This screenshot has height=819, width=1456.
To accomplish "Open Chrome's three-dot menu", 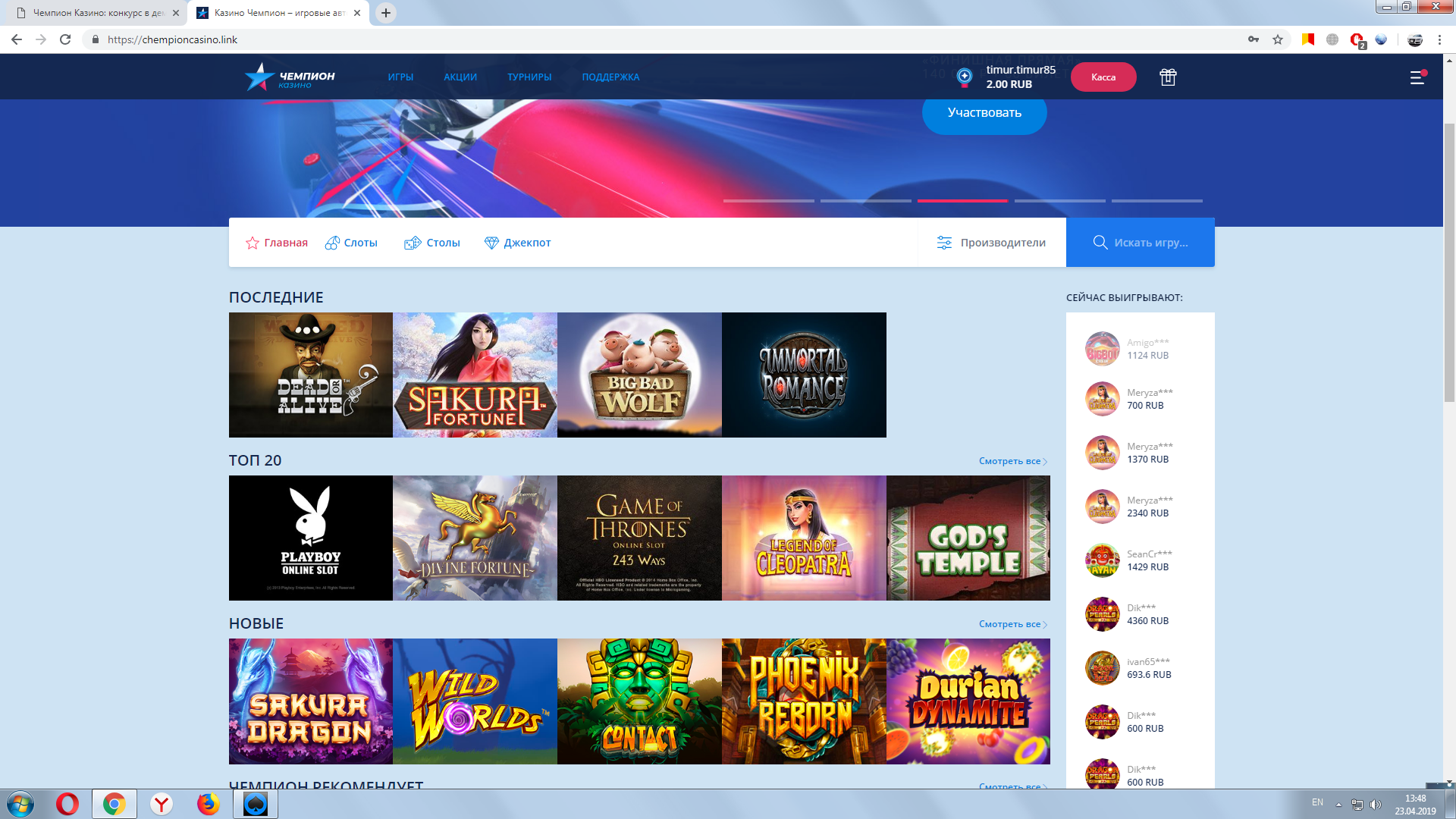I will (x=1439, y=39).
